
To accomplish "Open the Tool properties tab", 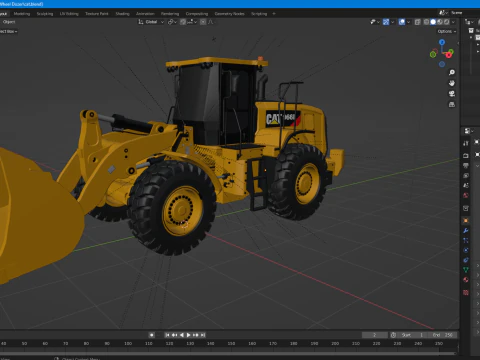I will (466, 143).
